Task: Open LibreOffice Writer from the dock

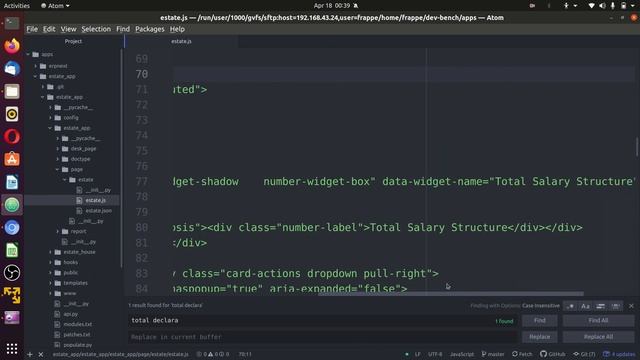Action: point(12,182)
